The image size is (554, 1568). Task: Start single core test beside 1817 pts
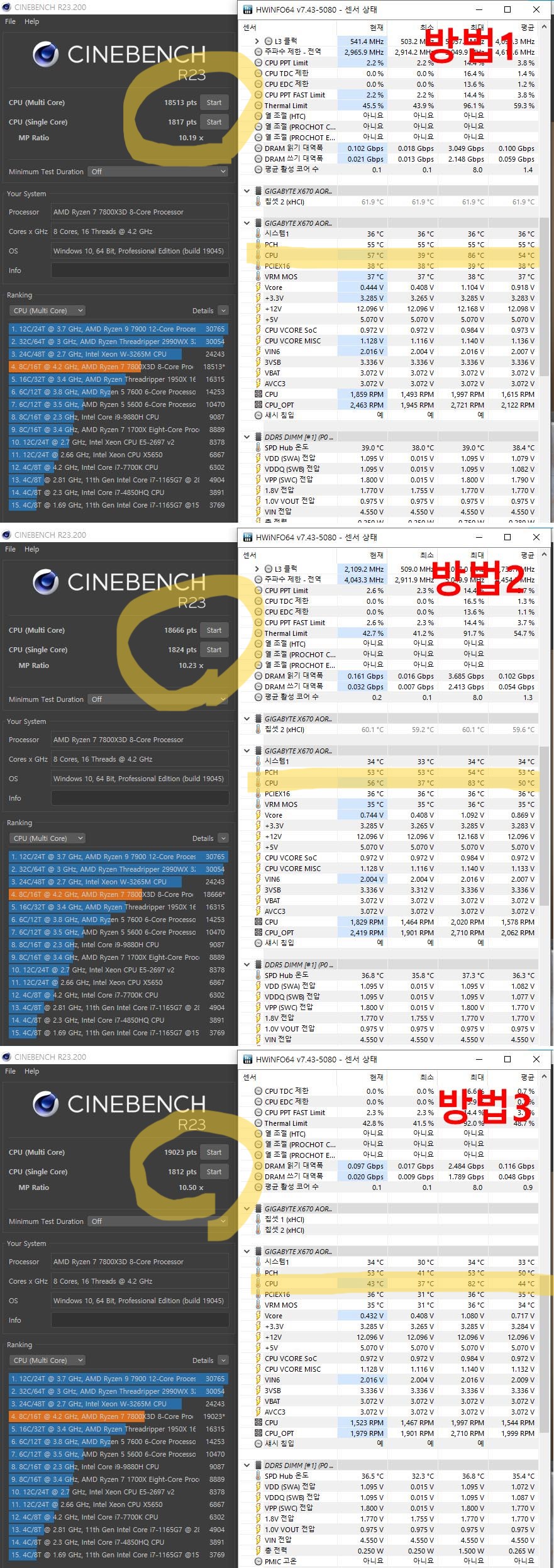[x=214, y=122]
